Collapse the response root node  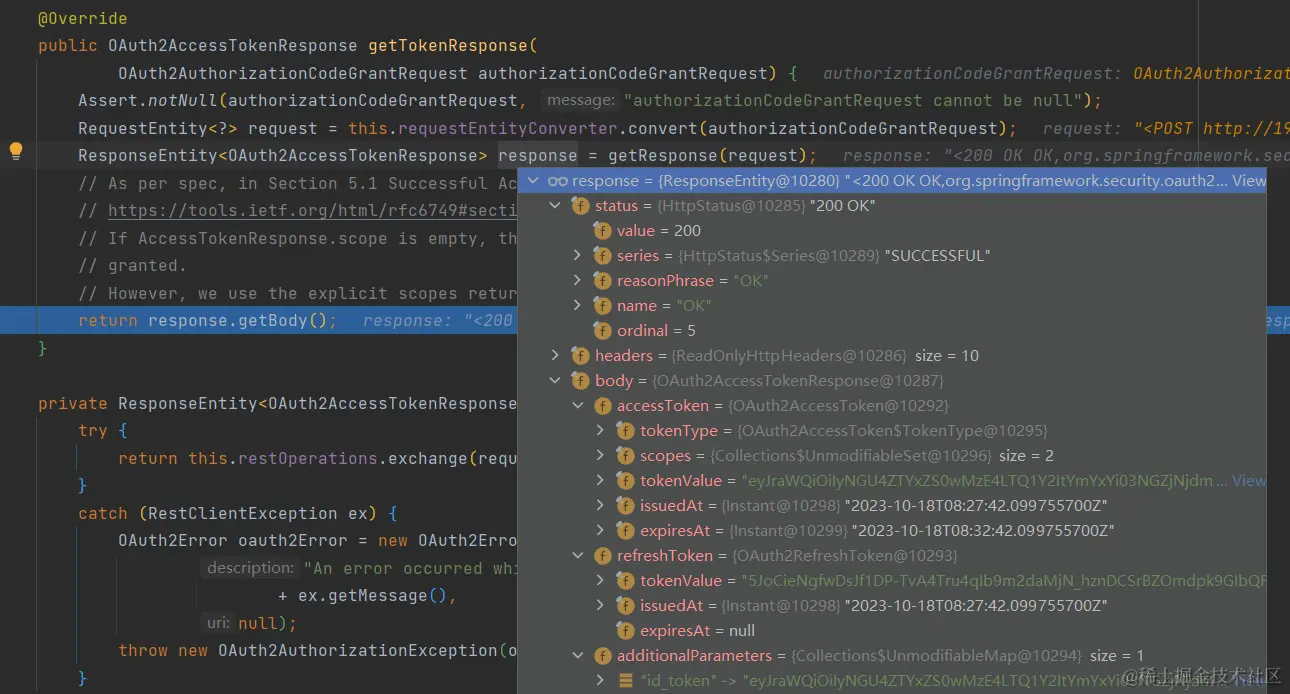(x=532, y=181)
